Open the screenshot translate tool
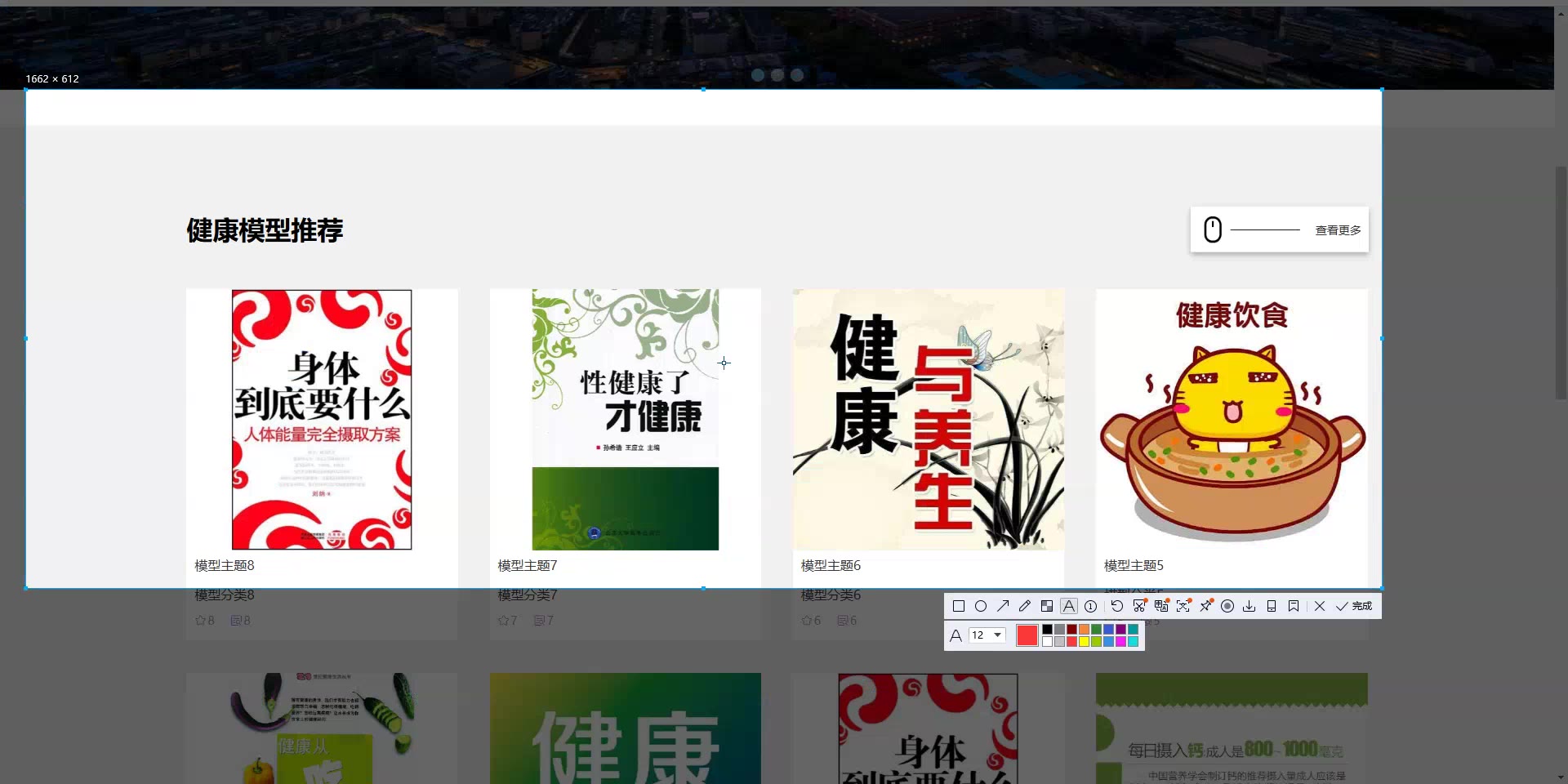Screen dimensions: 1568x784 [1161, 606]
